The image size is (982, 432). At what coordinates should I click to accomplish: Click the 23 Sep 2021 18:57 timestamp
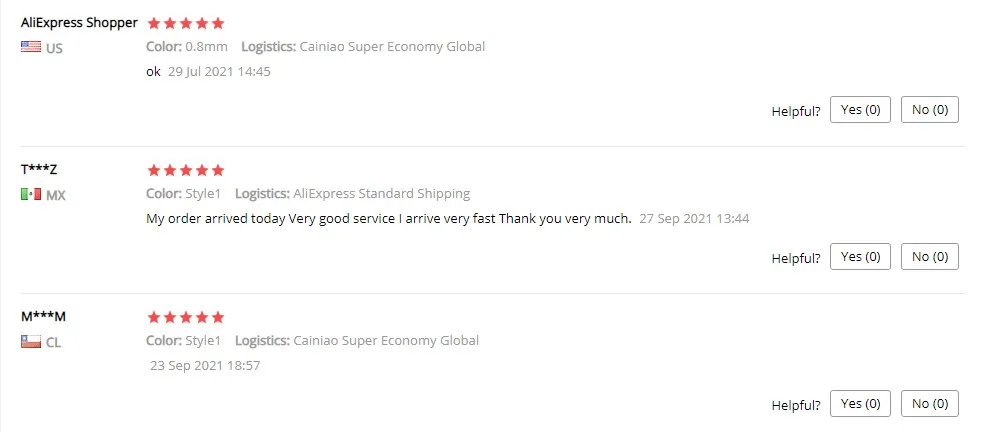coord(205,366)
